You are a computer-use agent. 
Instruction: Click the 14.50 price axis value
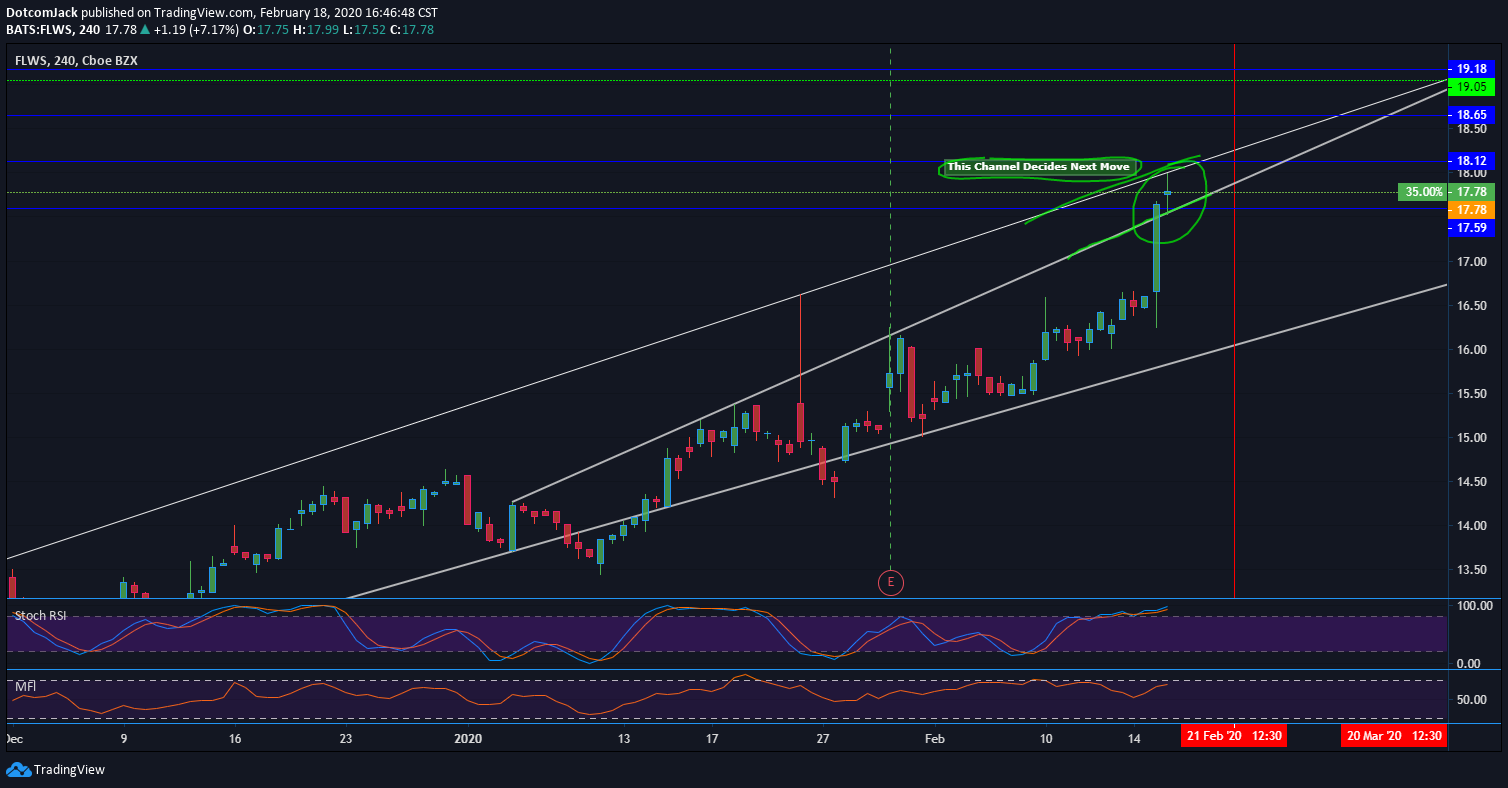1470,481
